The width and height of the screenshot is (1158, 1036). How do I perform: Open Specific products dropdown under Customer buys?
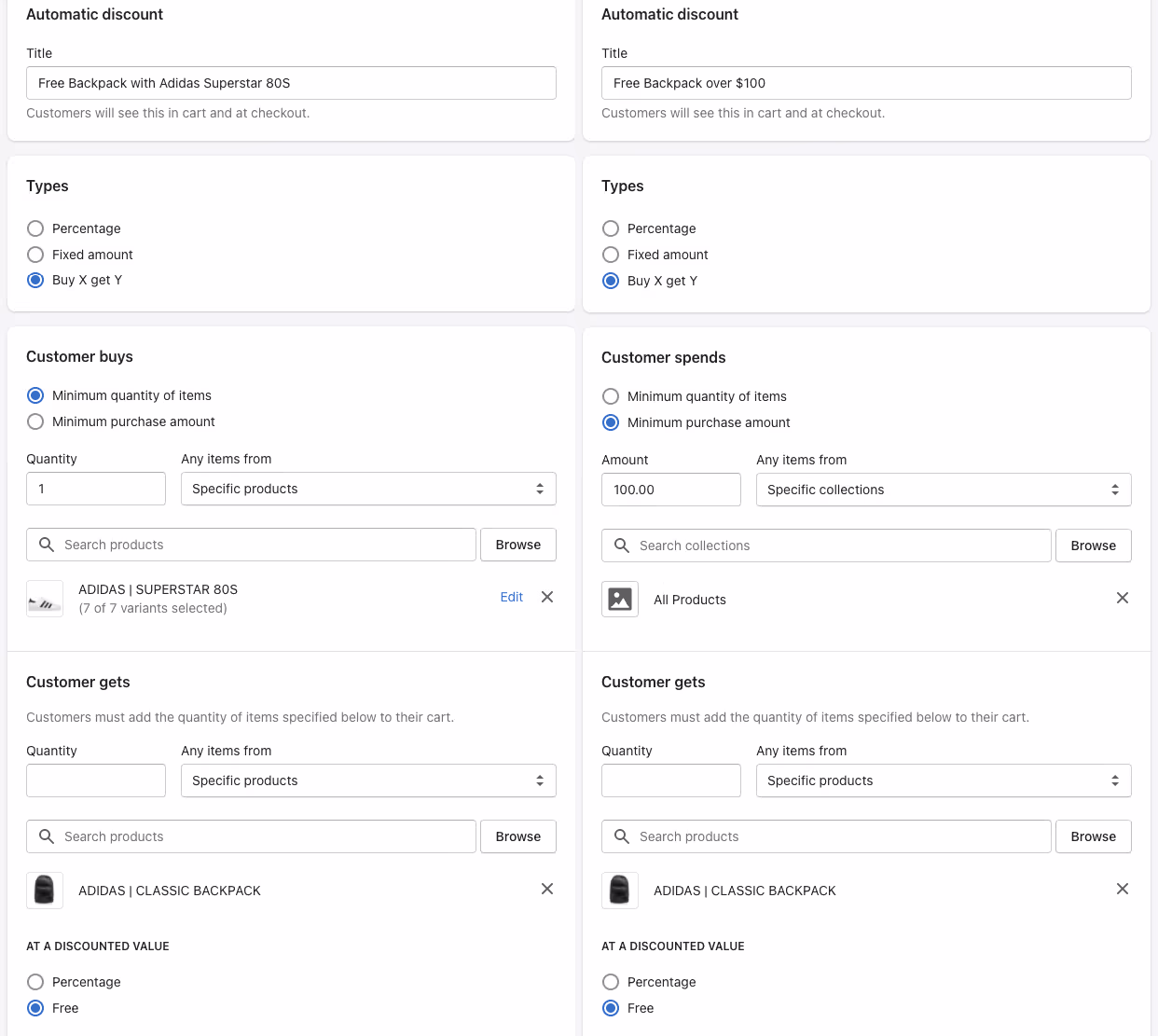point(368,489)
